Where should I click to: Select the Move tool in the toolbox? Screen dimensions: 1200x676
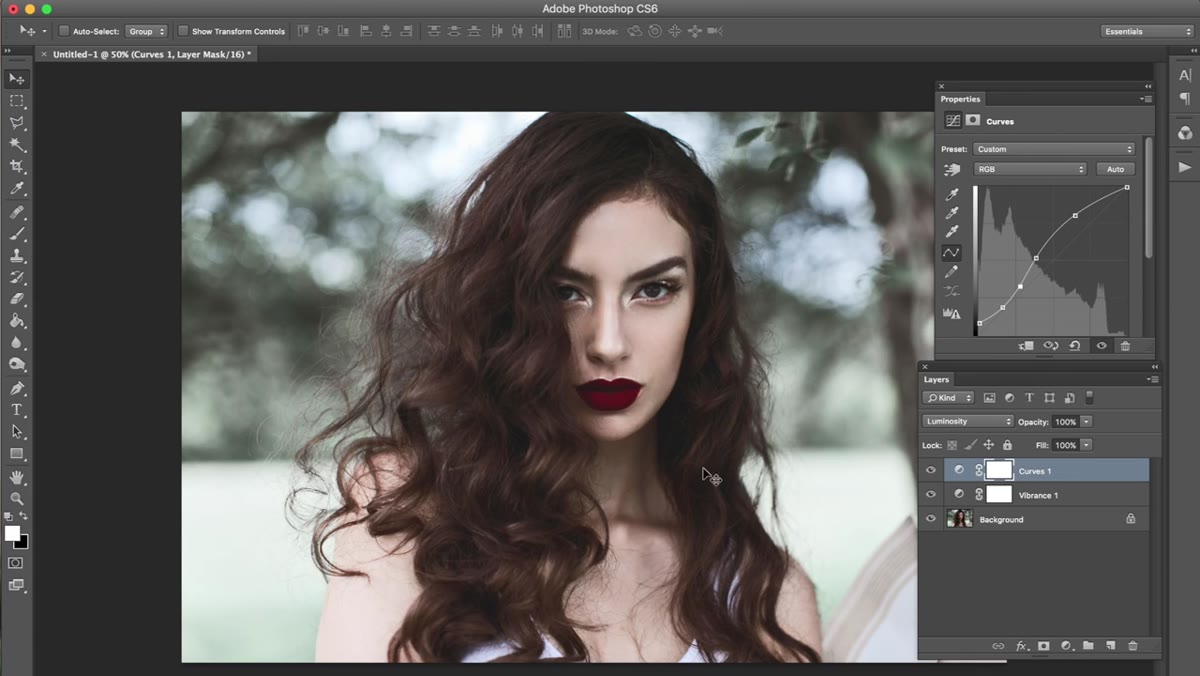[17, 79]
